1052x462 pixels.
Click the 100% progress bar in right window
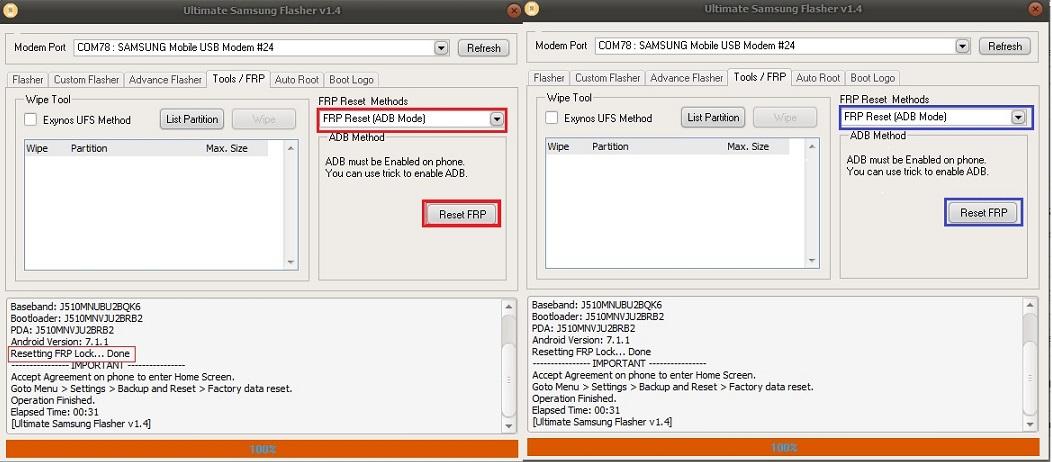click(x=782, y=447)
